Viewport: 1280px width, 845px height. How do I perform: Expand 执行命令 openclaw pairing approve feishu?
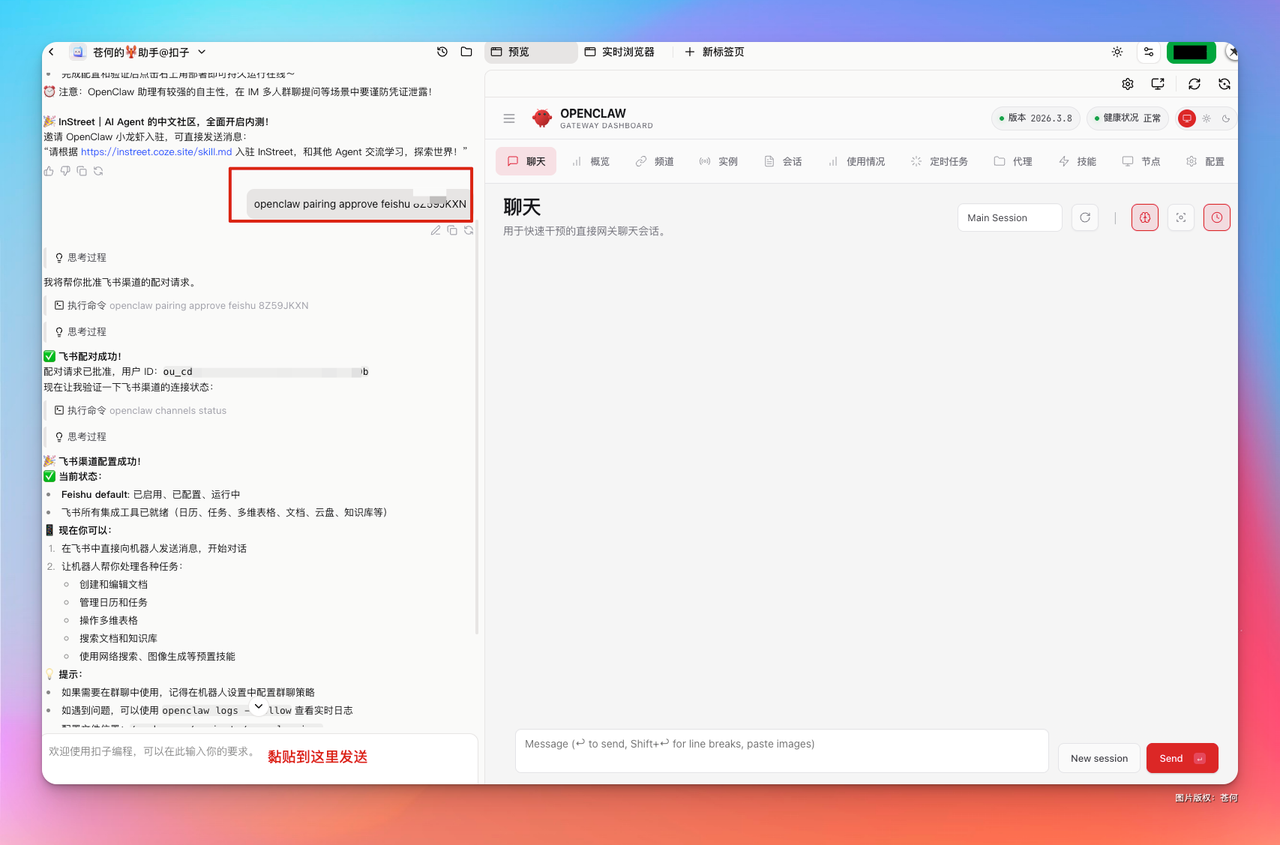click(181, 306)
